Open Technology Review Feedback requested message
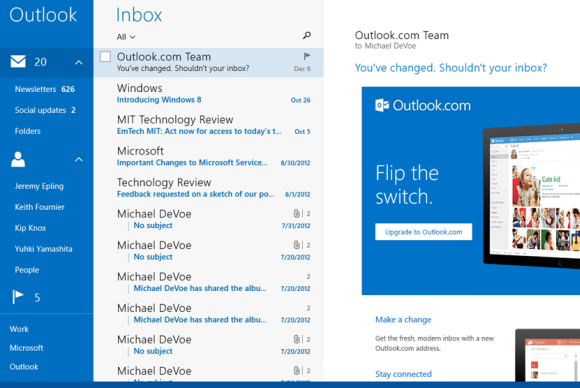Image resolution: width=580 pixels, height=388 pixels. (x=209, y=188)
